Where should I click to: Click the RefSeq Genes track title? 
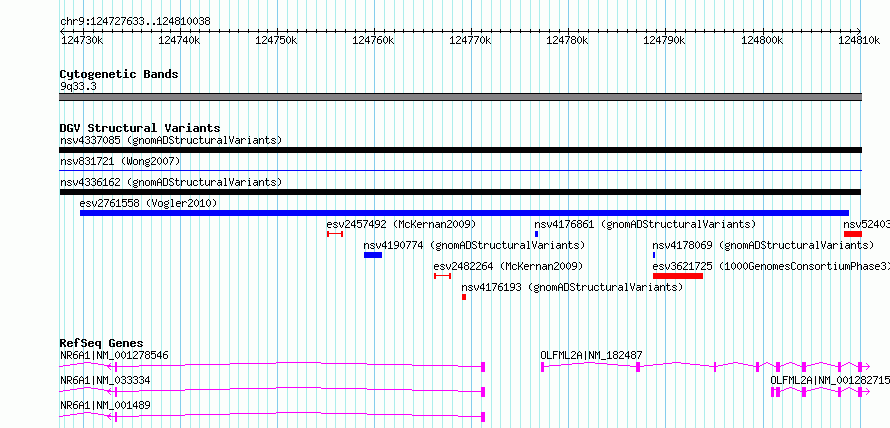[x=101, y=343]
